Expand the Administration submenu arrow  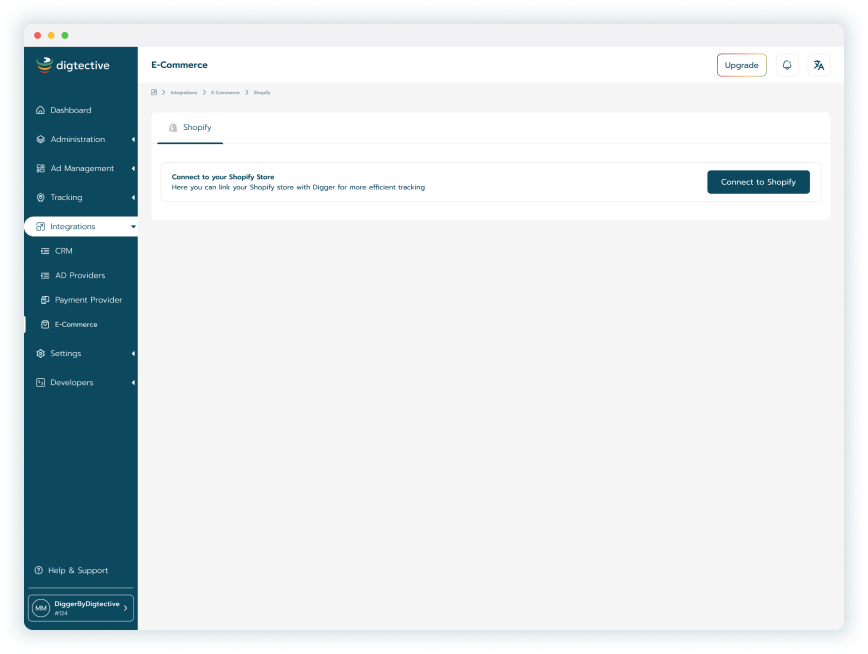pos(133,140)
